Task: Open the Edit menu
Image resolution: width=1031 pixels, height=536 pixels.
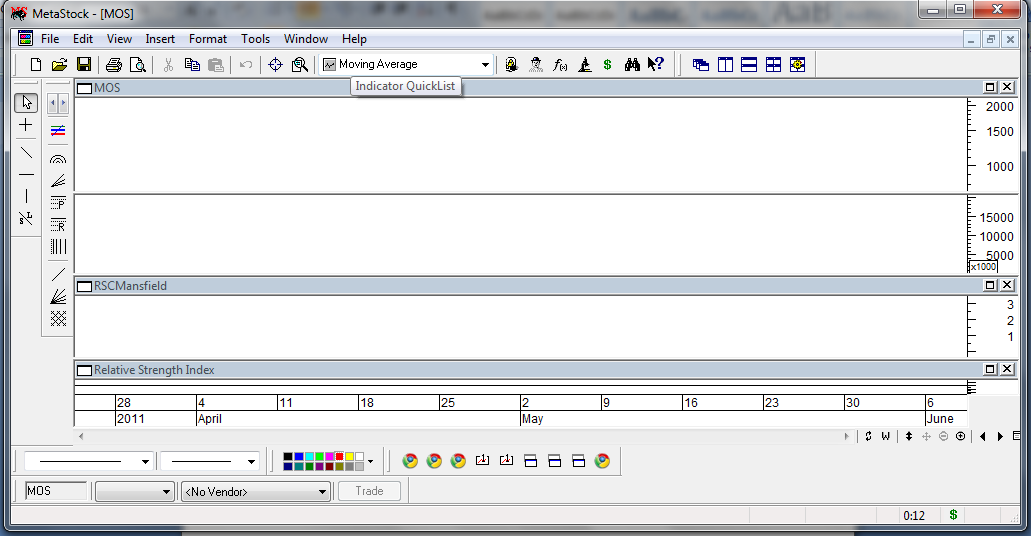Action: click(x=83, y=39)
